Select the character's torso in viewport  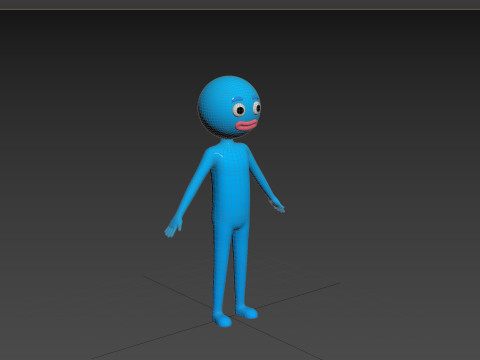pos(231,185)
